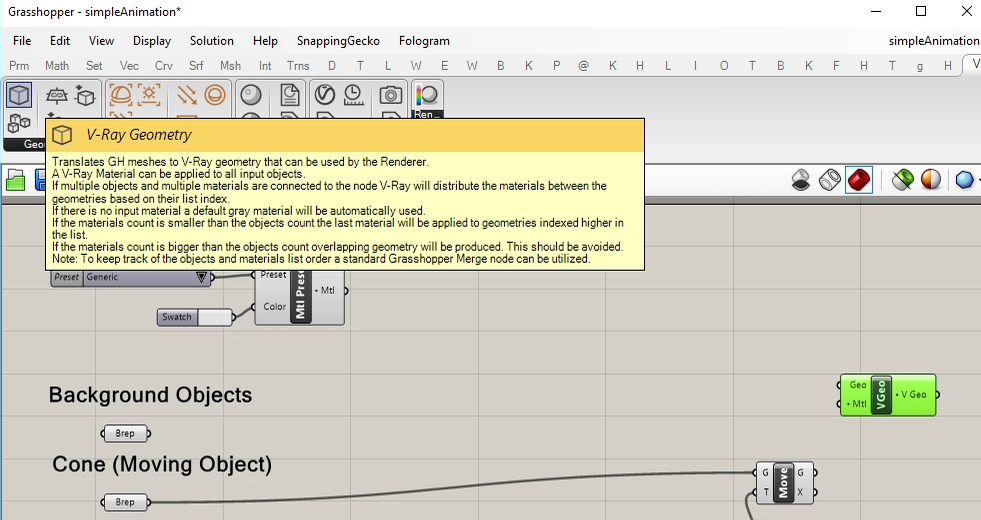Image resolution: width=981 pixels, height=520 pixels.
Task: Pick the V-Ray camera icon
Action: tap(391, 95)
